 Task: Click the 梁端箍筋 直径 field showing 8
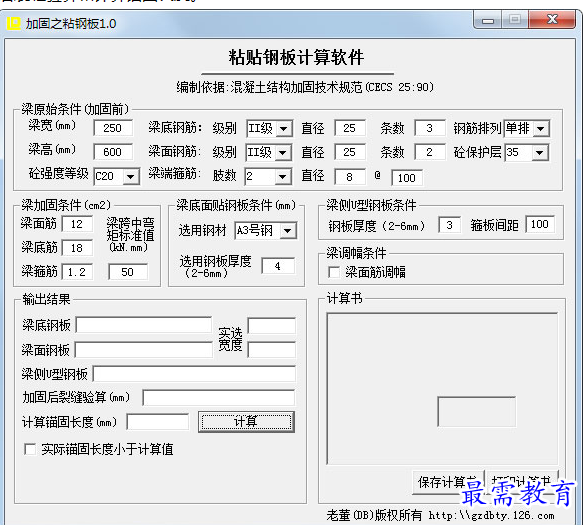350,177
